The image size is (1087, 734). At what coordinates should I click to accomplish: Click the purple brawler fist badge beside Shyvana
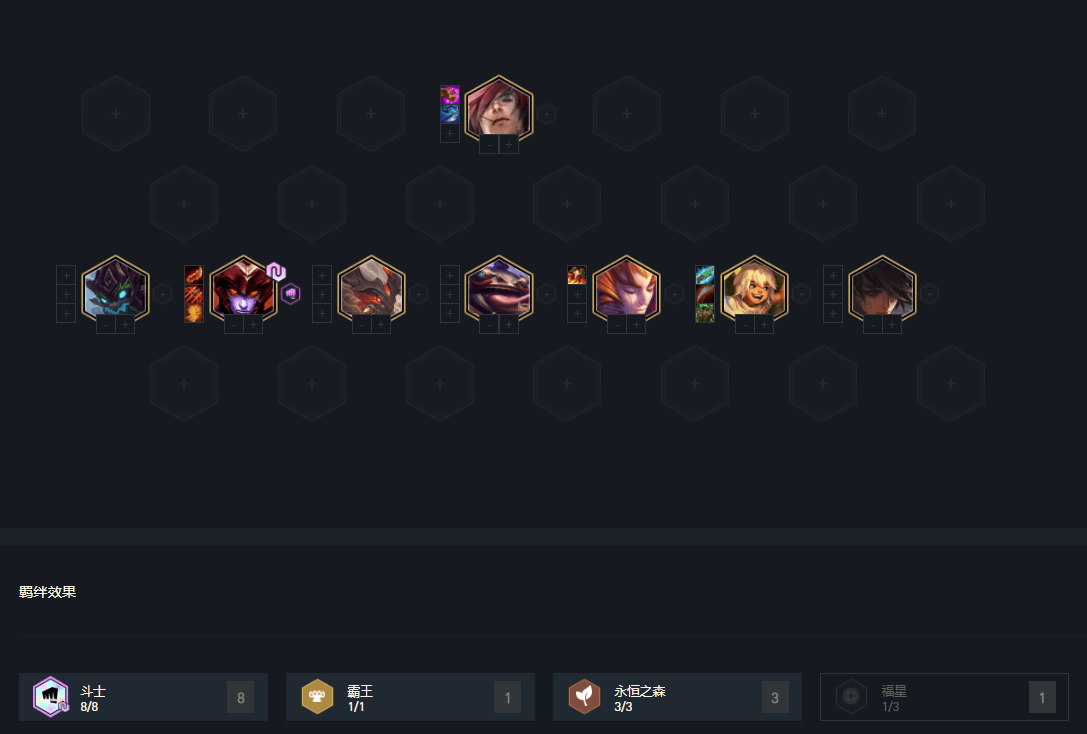click(291, 294)
